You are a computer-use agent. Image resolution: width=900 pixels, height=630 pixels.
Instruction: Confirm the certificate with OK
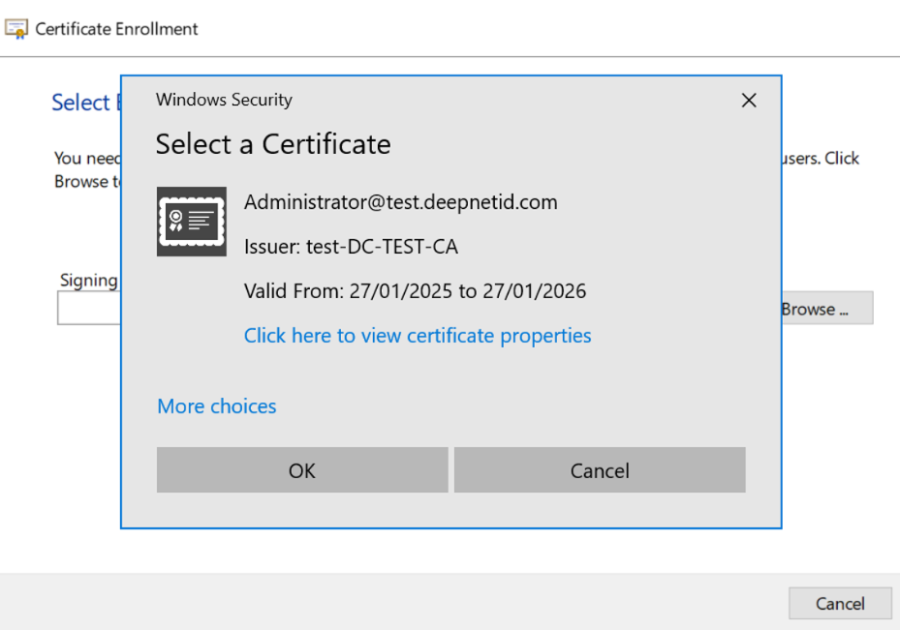[302, 470]
